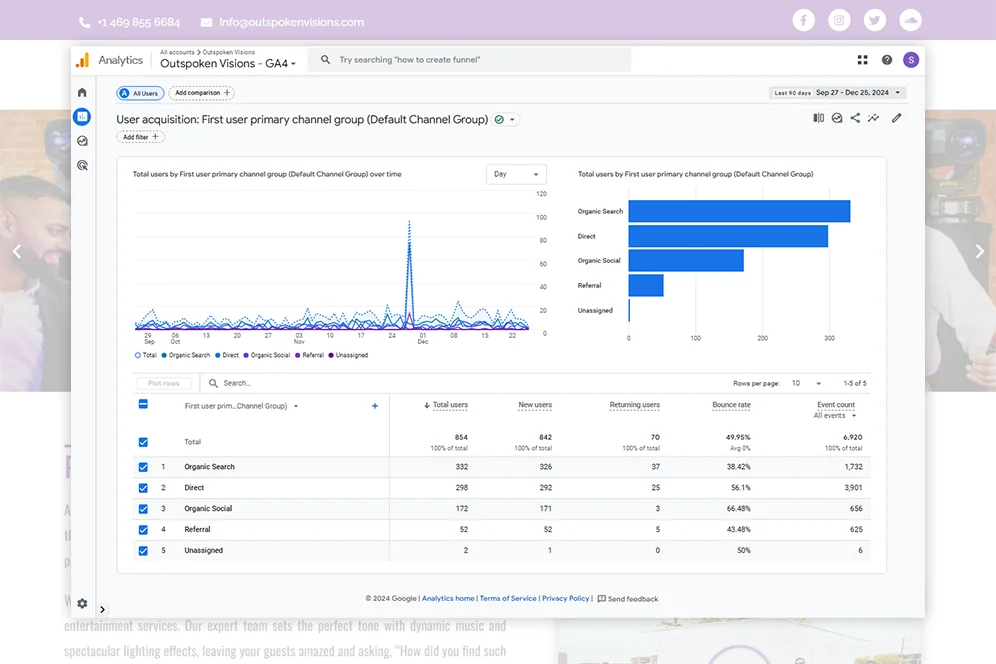996x664 pixels.
Task: Customize report with the pencil icon
Action: [x=896, y=118]
